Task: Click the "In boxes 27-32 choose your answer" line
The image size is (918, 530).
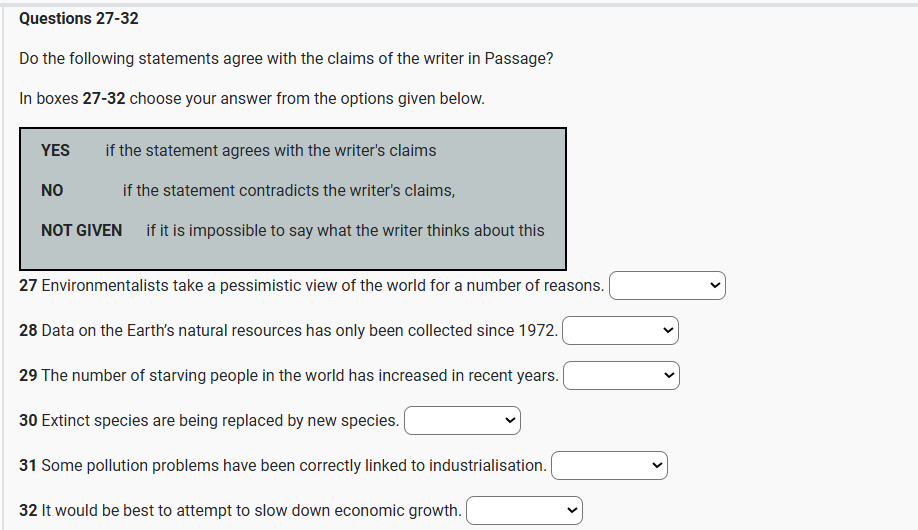Action: pos(252,99)
